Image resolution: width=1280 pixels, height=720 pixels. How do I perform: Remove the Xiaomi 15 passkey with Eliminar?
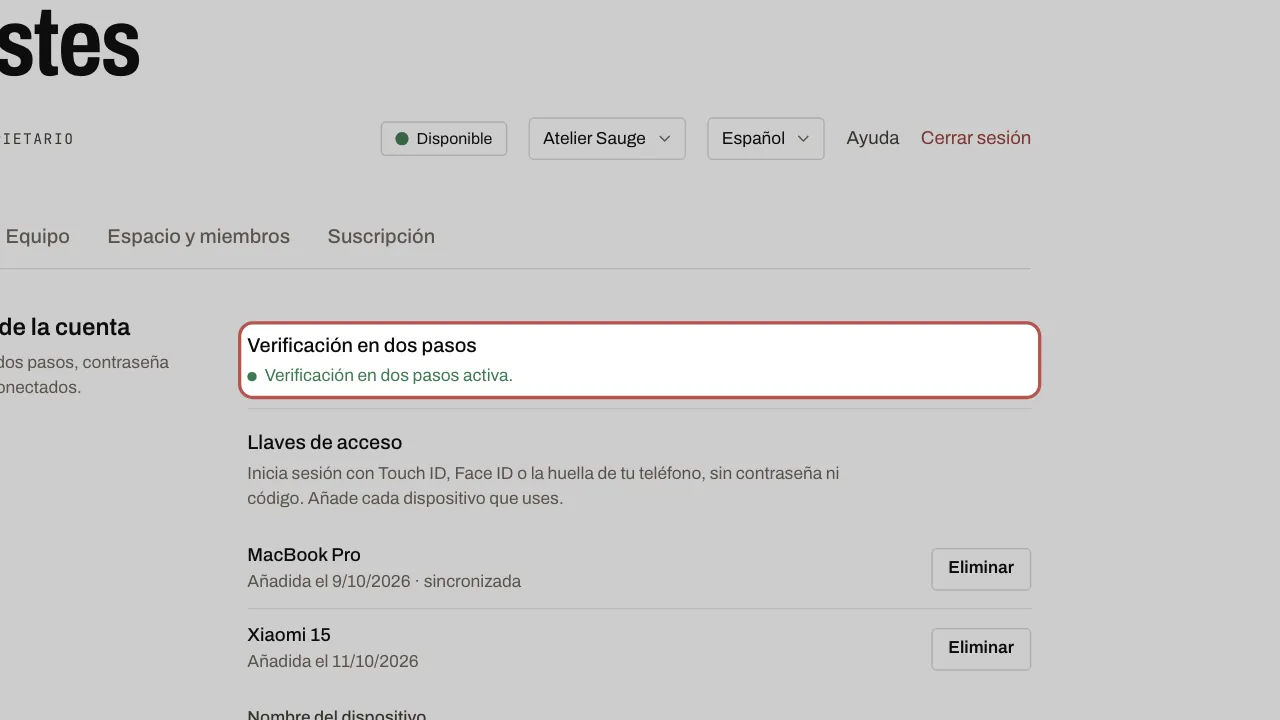point(981,649)
